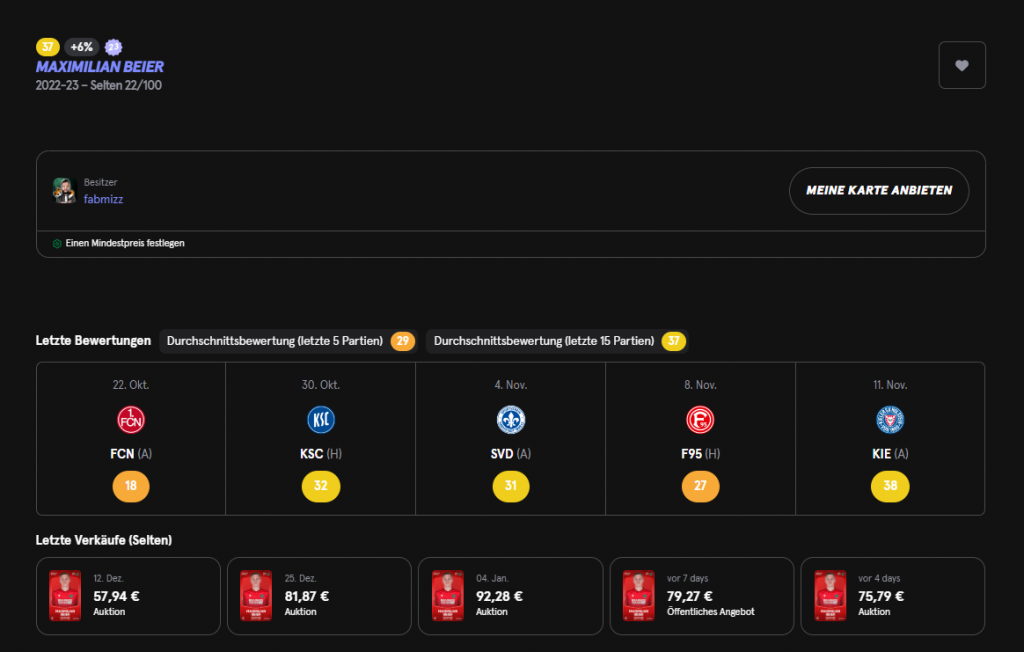Click the SVD Darmstadt club logo
Screen dimensions: 1024x652
[510, 419]
